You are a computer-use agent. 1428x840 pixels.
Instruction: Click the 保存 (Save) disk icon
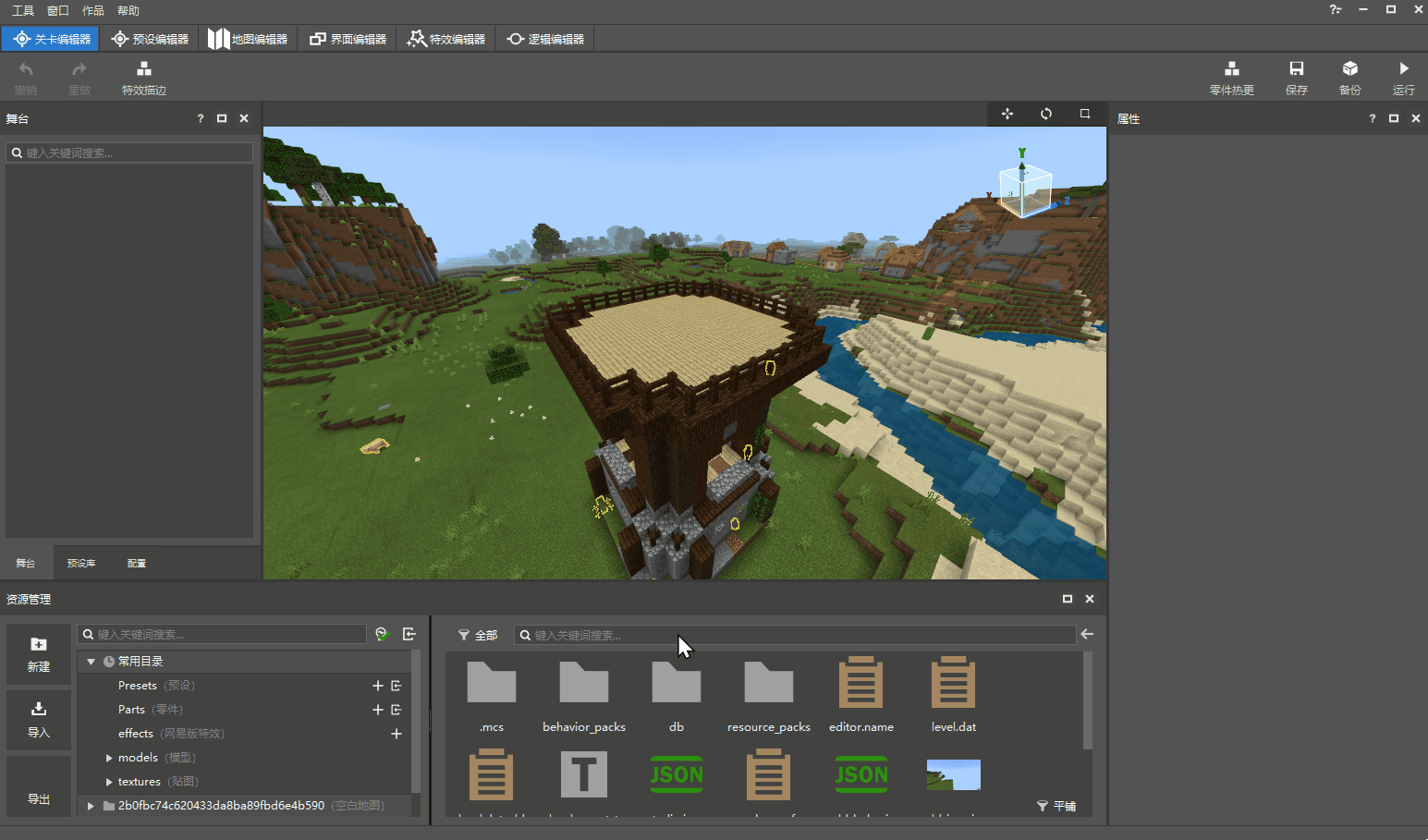1296,69
